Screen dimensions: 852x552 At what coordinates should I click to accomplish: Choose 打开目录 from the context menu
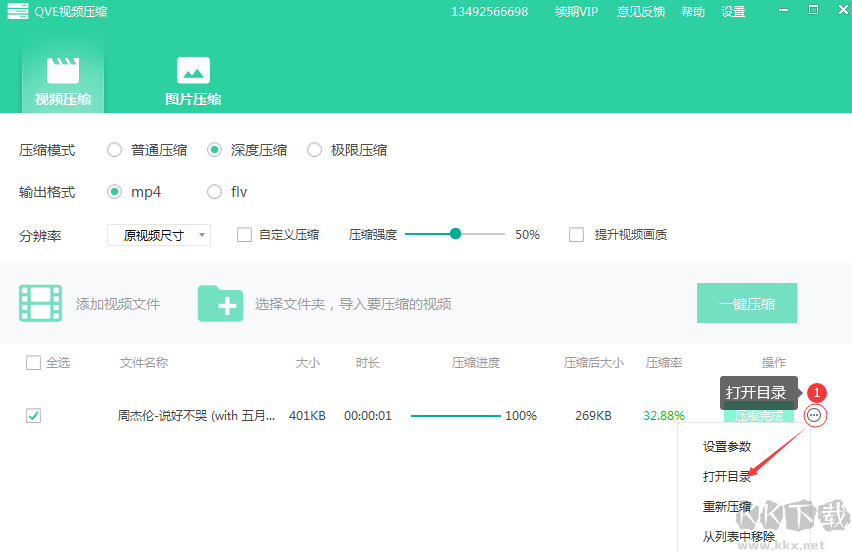pyautogui.click(x=727, y=477)
